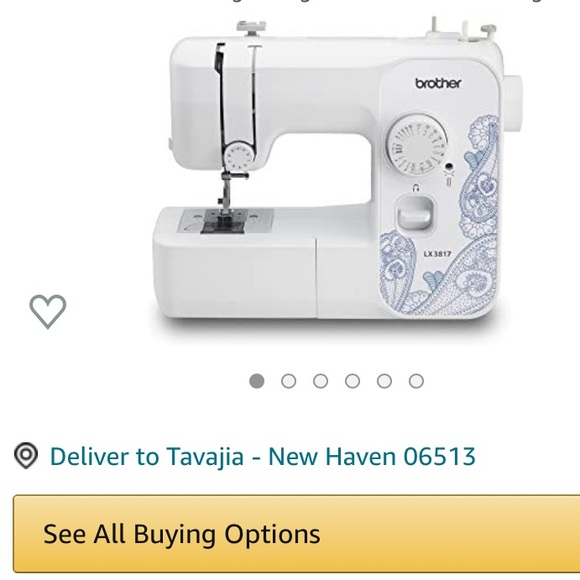Viewport: 580px width, 580px height.
Task: Open Deliver to Tavajia - New Haven 06513
Action: (x=262, y=456)
